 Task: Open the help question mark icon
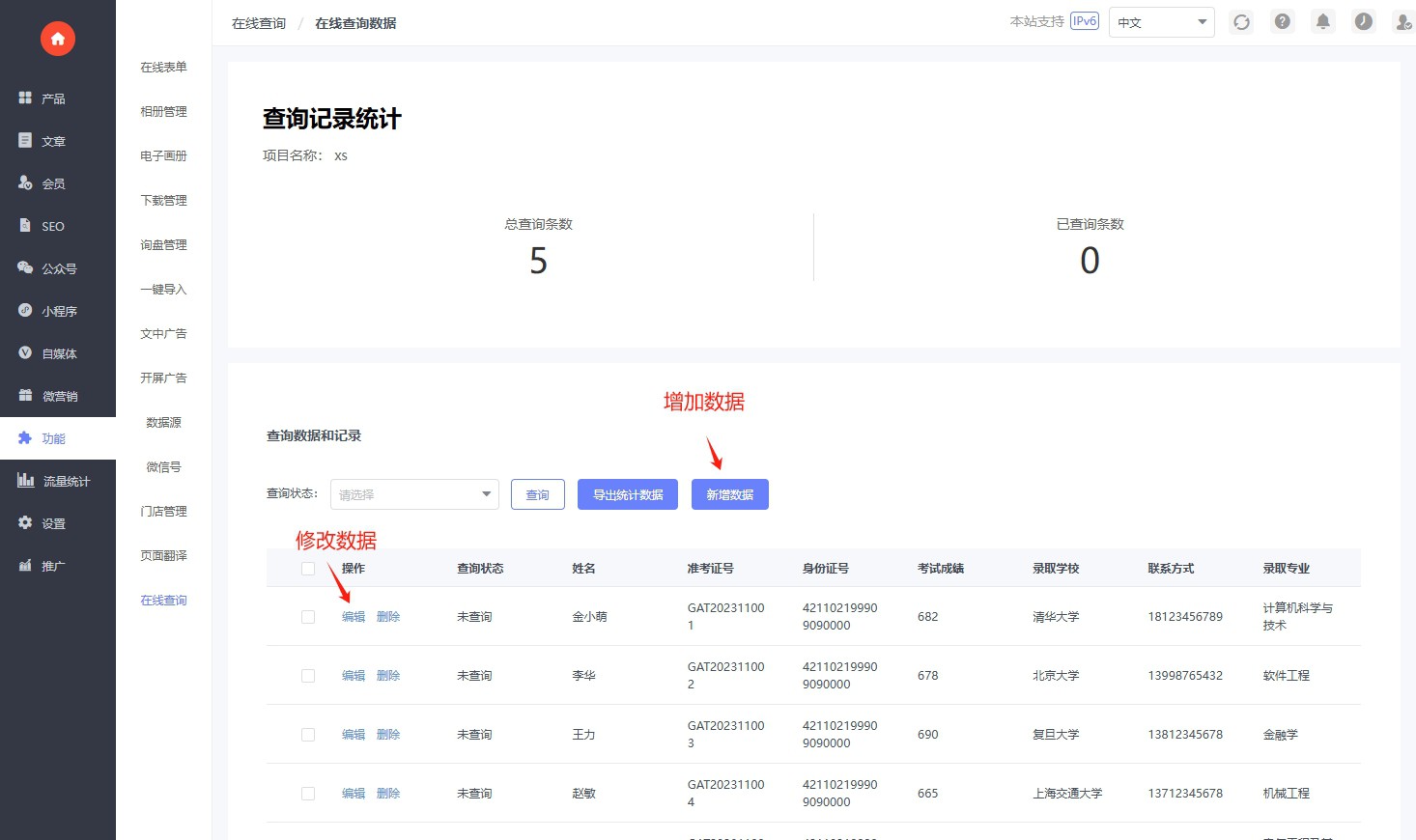click(1282, 22)
